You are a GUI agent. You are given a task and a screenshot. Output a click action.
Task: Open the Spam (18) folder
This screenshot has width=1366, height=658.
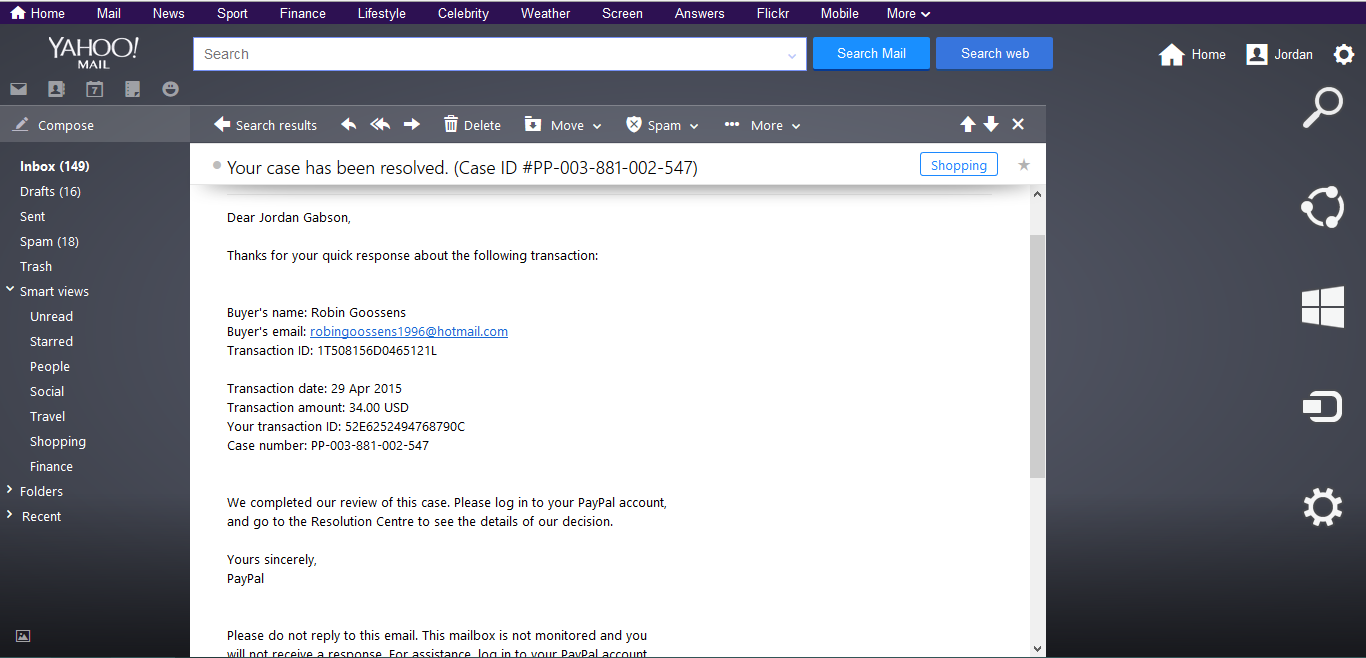coord(49,241)
